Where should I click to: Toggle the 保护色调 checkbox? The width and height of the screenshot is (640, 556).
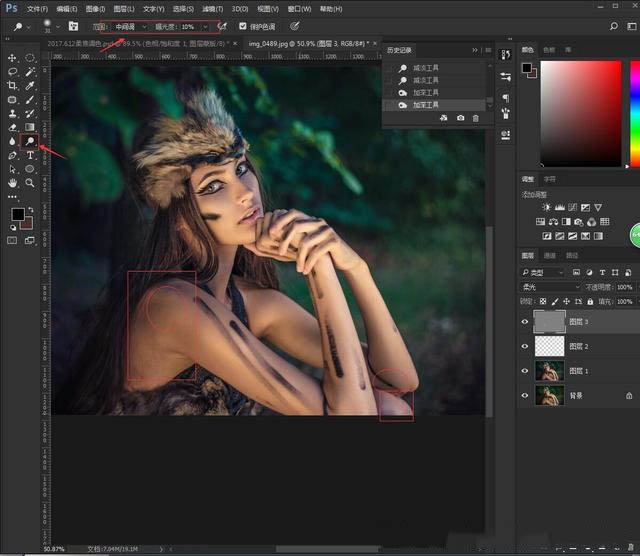[242, 26]
